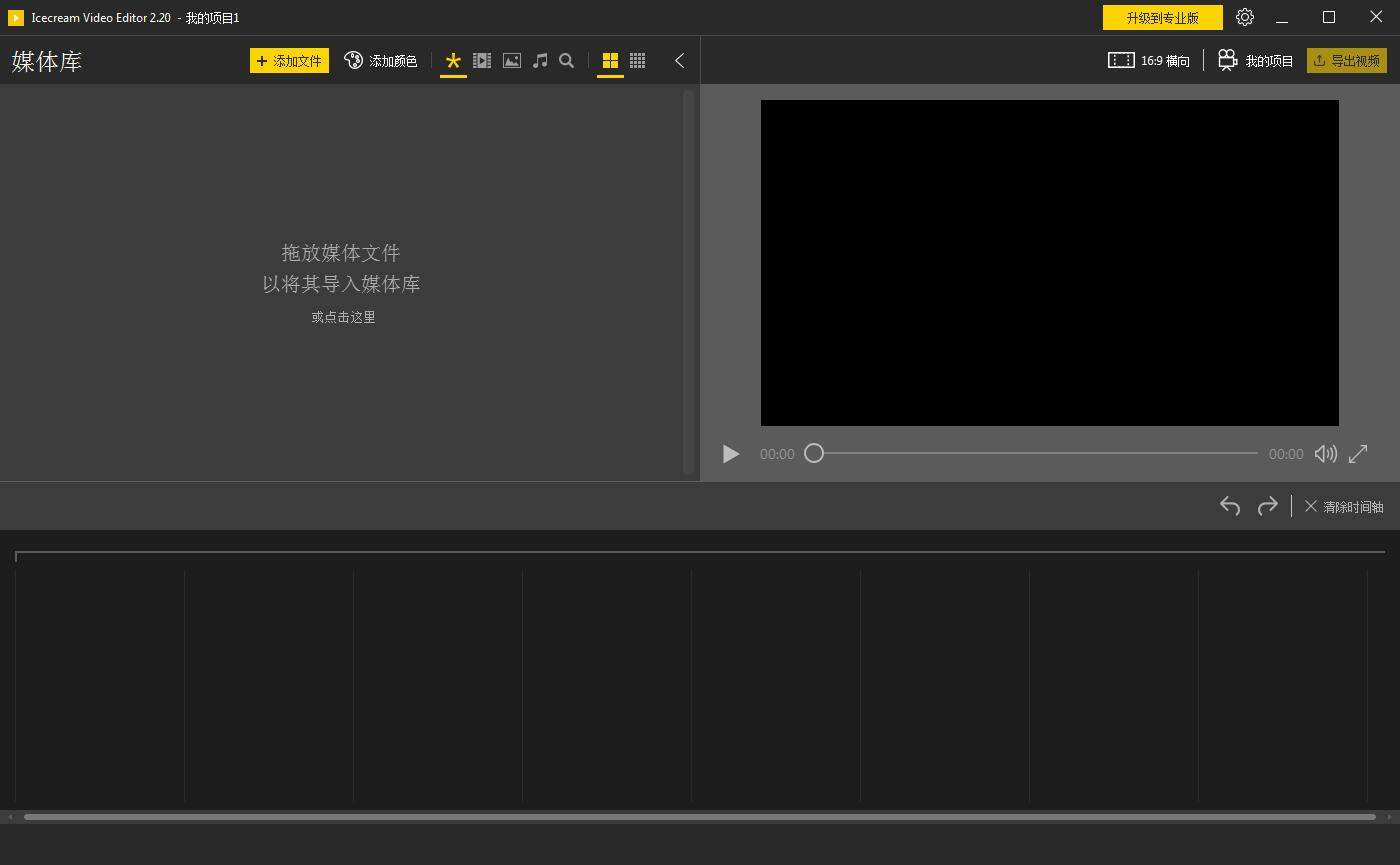Collapse the media library panel

pos(679,60)
